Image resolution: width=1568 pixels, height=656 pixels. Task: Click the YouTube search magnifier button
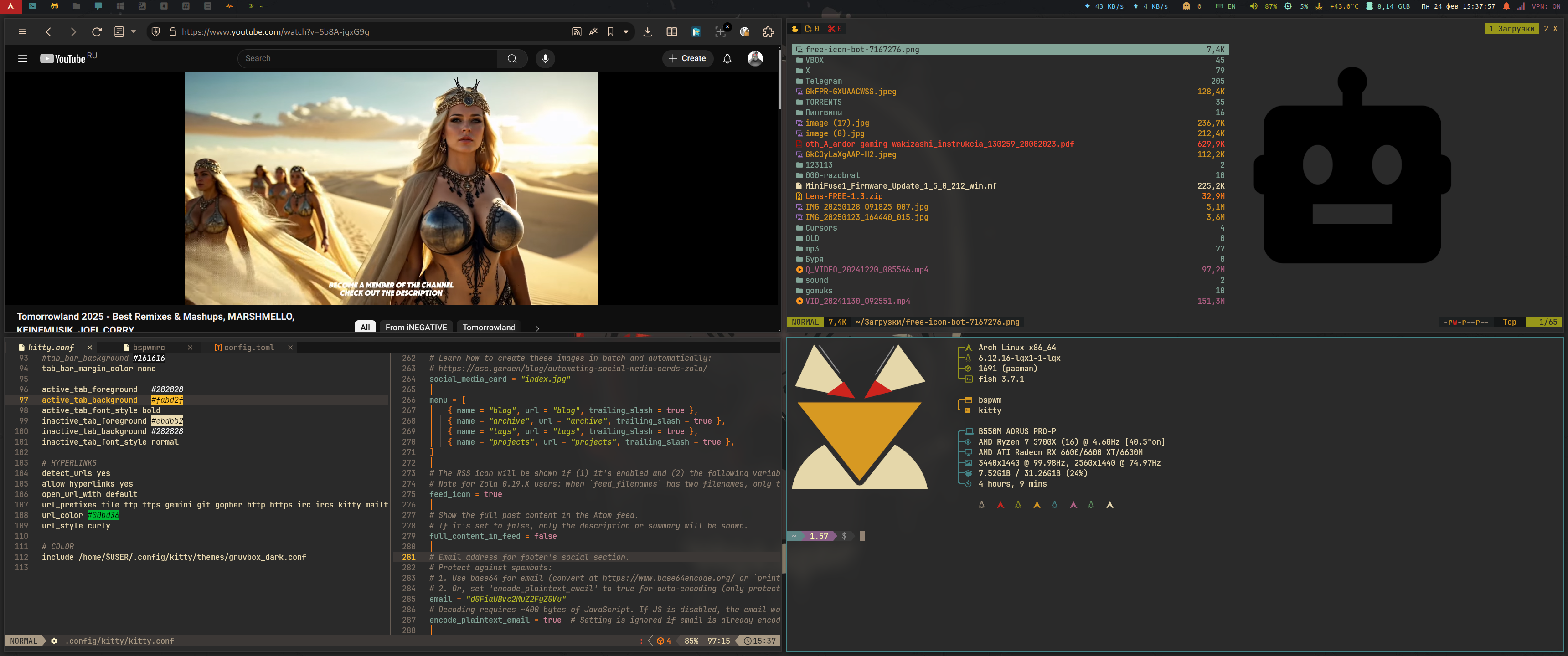(512, 58)
